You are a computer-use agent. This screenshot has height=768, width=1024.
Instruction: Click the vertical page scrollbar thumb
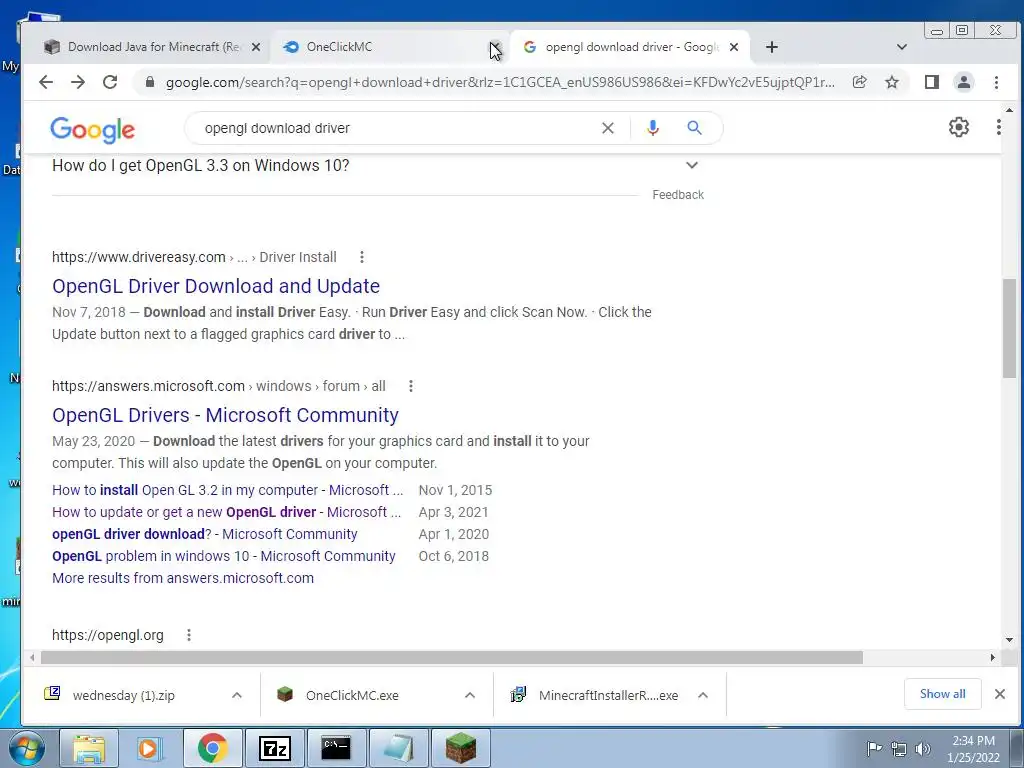pos(1010,328)
